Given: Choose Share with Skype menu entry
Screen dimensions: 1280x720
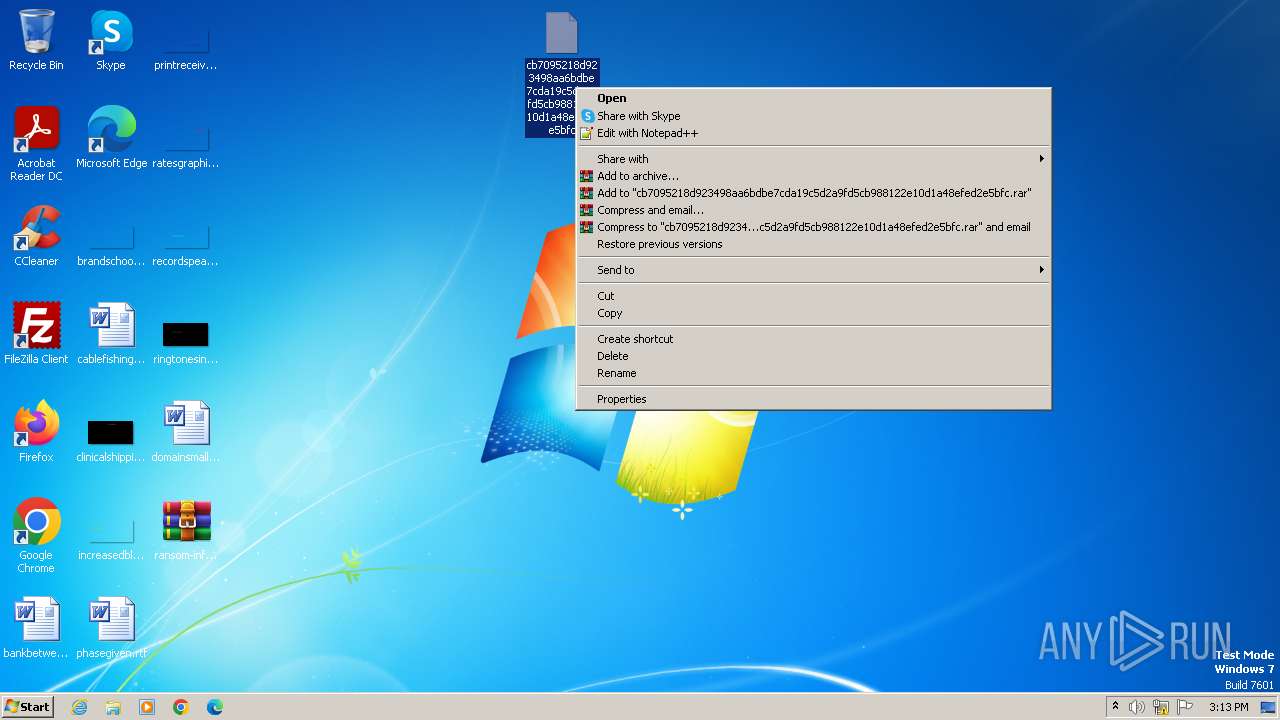Looking at the screenshot, I should click(814, 116).
